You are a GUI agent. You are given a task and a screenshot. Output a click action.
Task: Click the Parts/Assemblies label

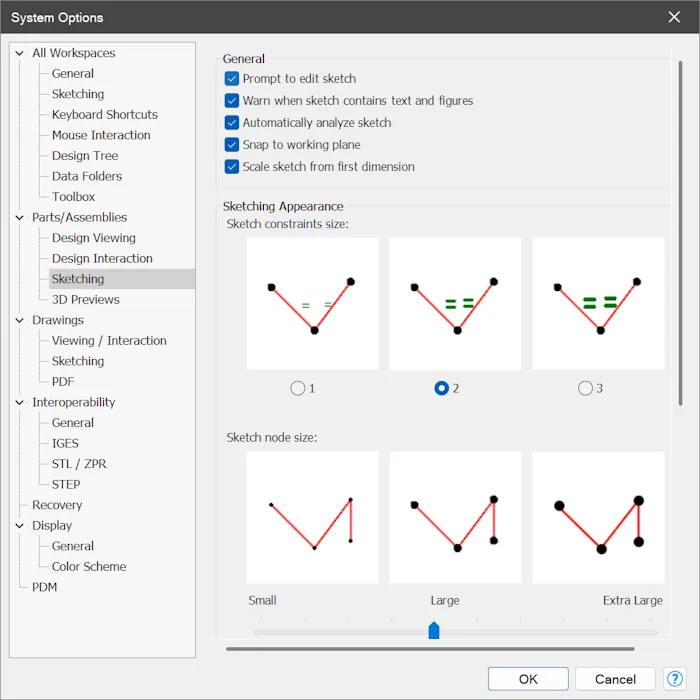click(79, 217)
